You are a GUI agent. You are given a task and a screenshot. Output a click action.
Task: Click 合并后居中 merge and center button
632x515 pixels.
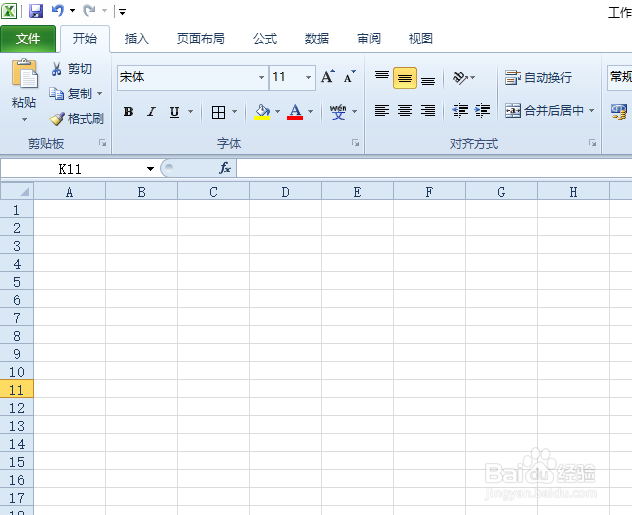544,110
